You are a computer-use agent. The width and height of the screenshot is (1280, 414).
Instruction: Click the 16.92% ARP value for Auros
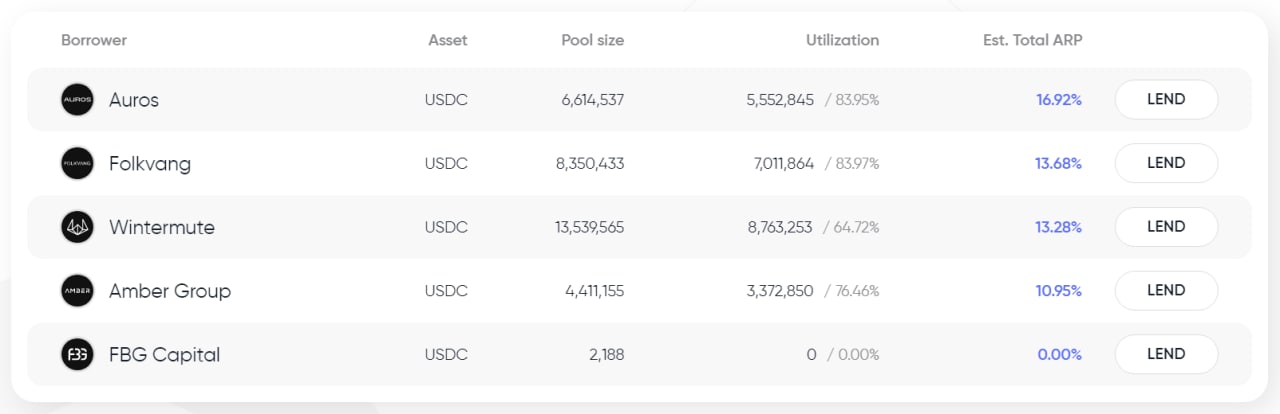[x=1058, y=100]
